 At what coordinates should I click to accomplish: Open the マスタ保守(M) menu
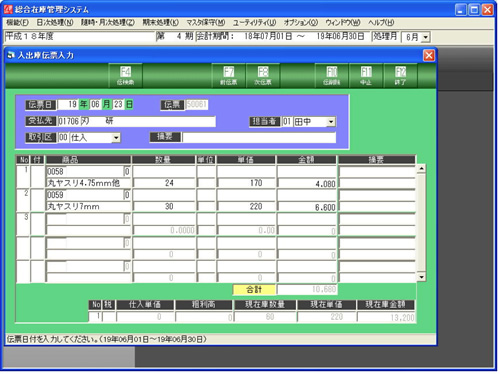[206, 23]
